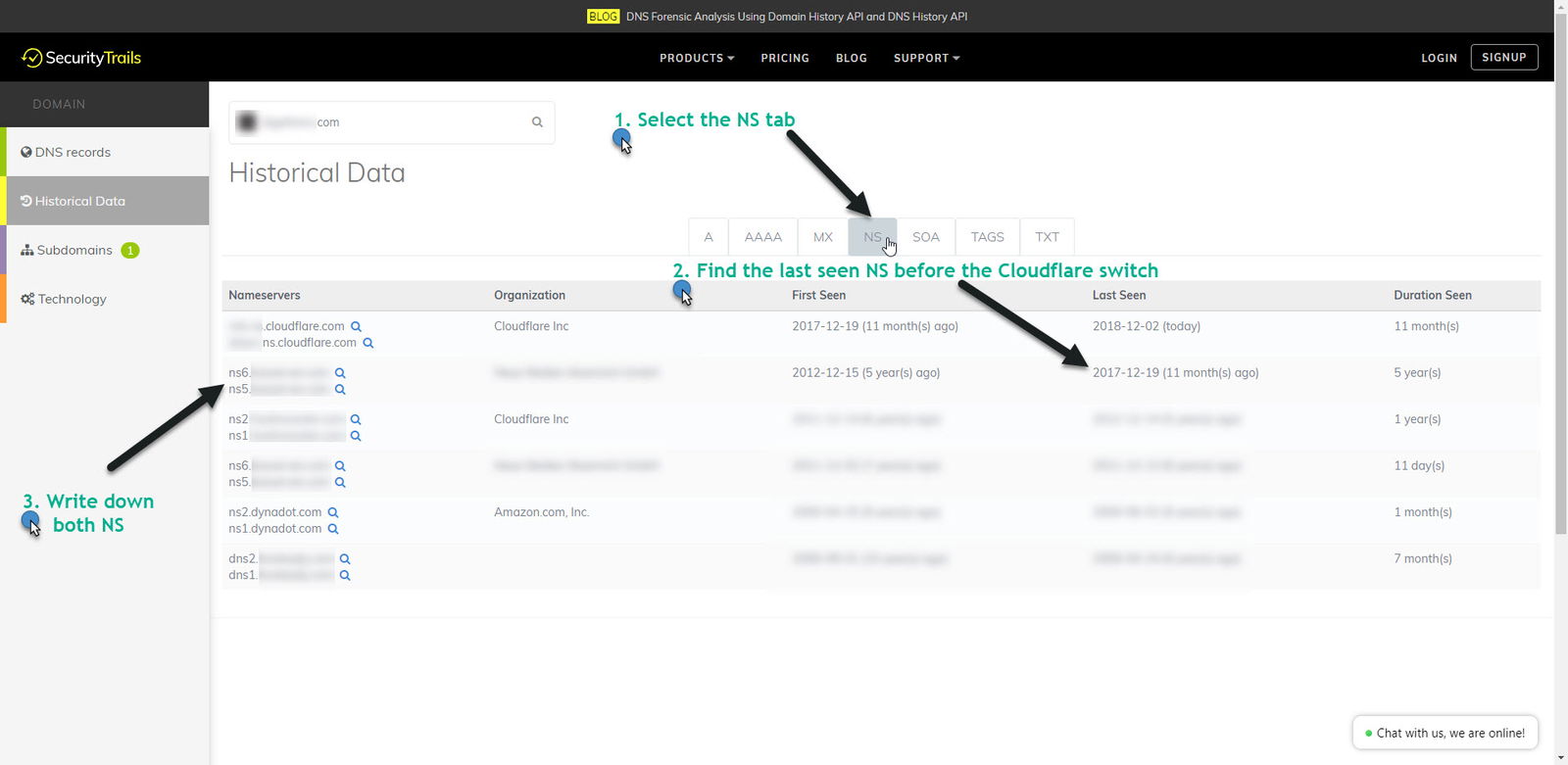Click the Last Seen column header
Image resolution: width=1568 pixels, height=765 pixels.
(1119, 295)
